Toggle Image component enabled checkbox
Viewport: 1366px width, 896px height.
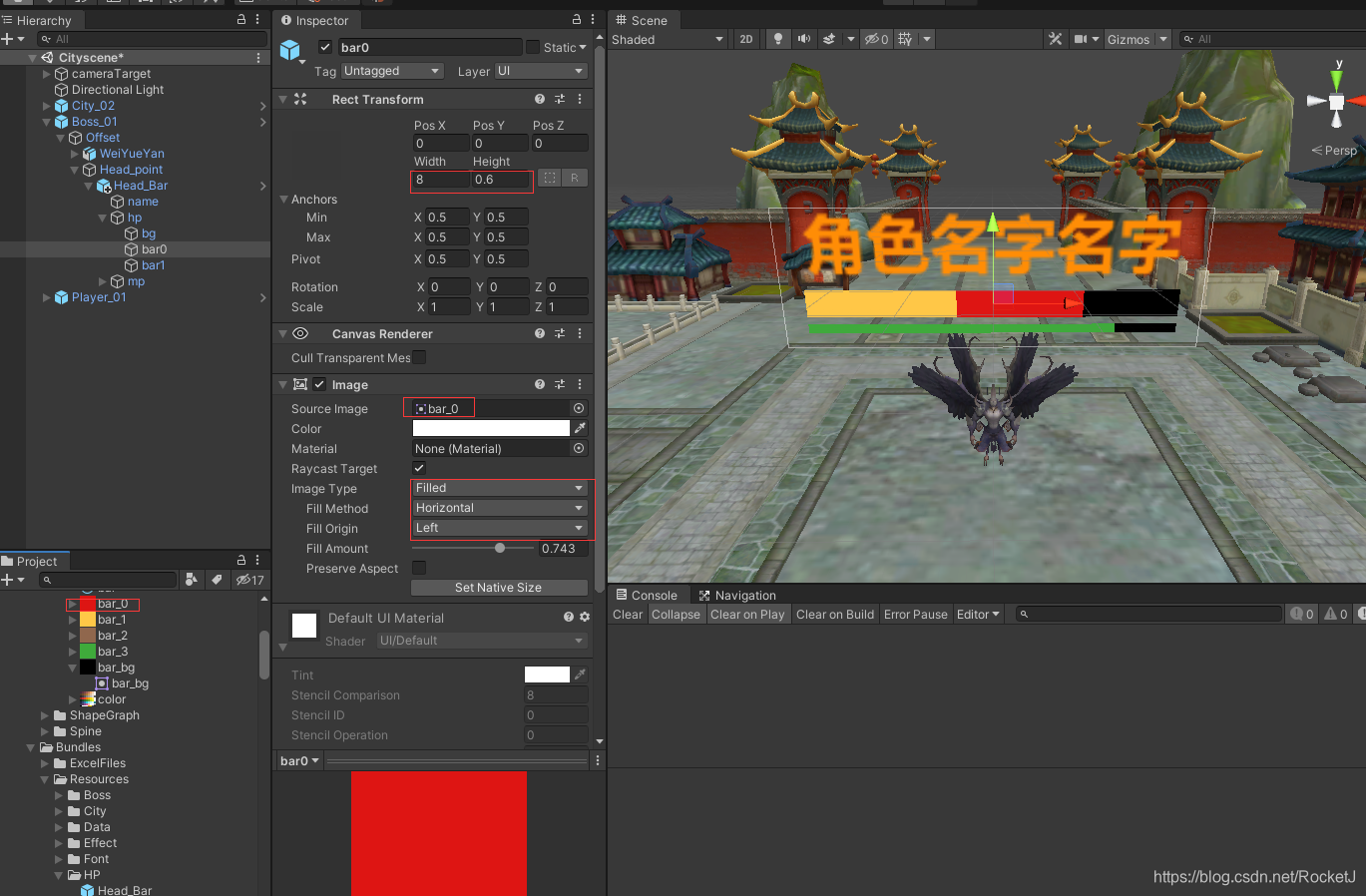click(x=319, y=384)
